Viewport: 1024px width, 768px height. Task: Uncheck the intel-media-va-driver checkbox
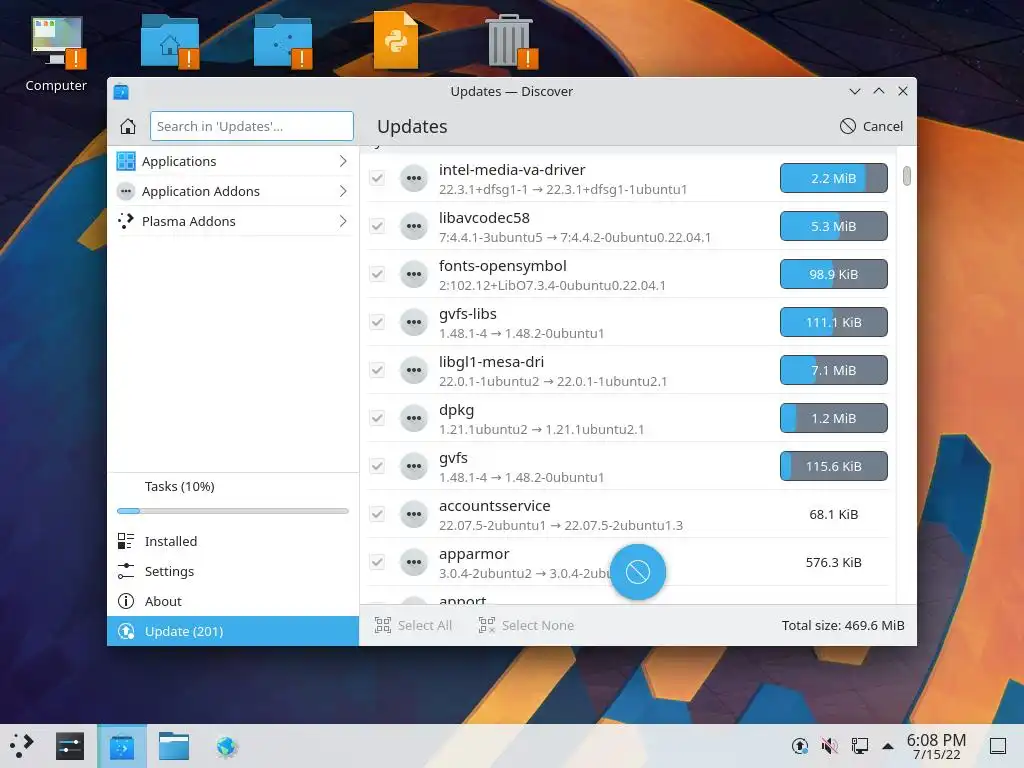tap(377, 178)
